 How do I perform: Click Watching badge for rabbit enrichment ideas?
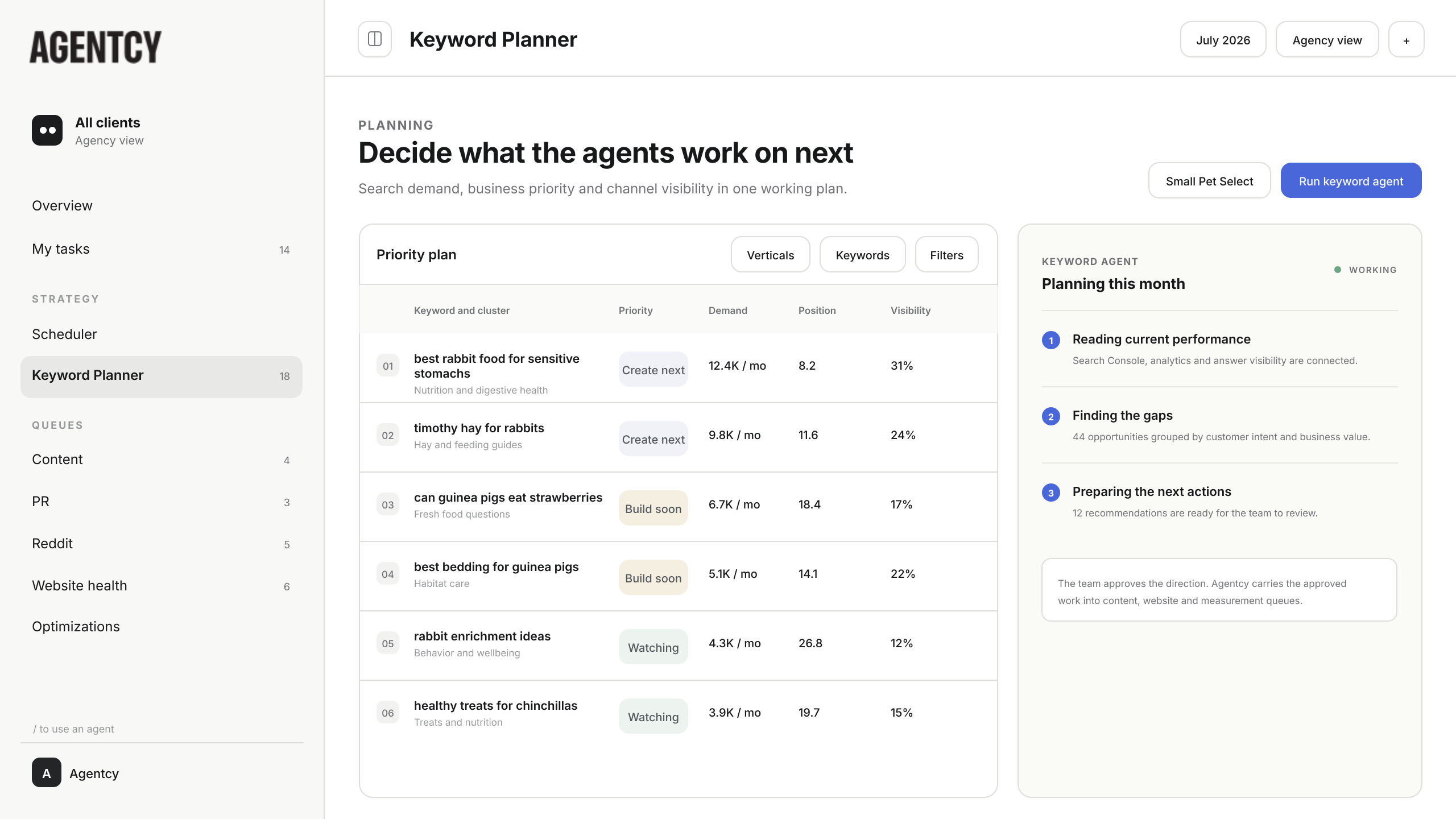[653, 647]
